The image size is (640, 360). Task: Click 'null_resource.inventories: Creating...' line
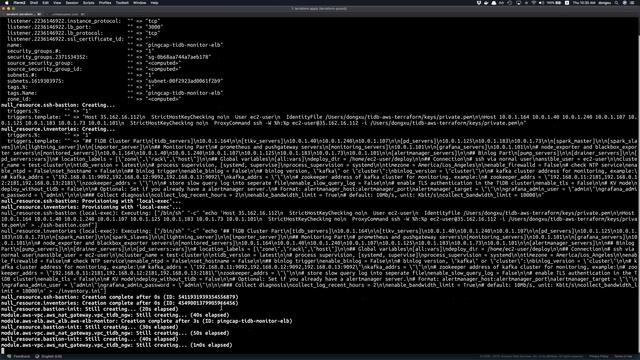[58, 129]
